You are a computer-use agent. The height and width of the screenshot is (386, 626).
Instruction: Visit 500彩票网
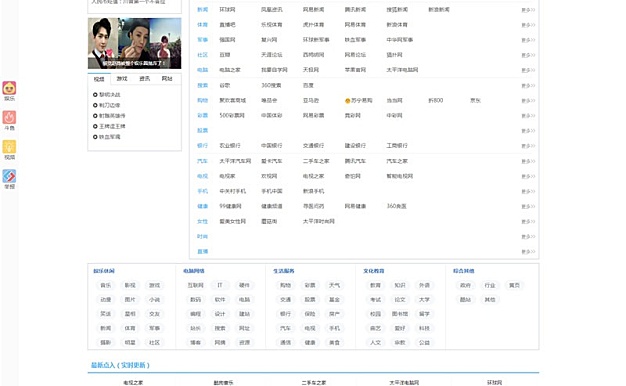[232, 115]
